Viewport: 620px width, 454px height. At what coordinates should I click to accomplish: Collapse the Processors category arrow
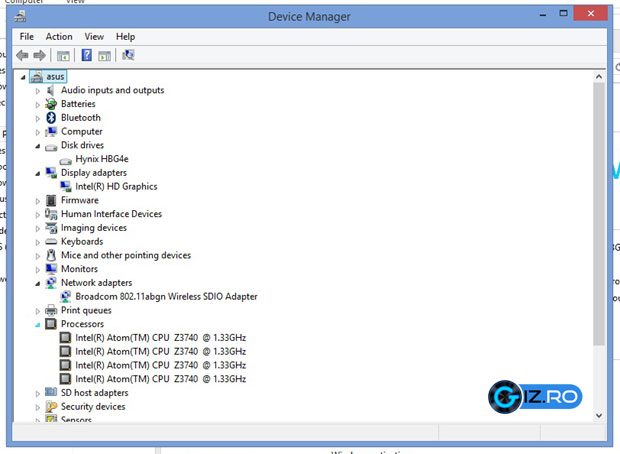pyautogui.click(x=38, y=325)
